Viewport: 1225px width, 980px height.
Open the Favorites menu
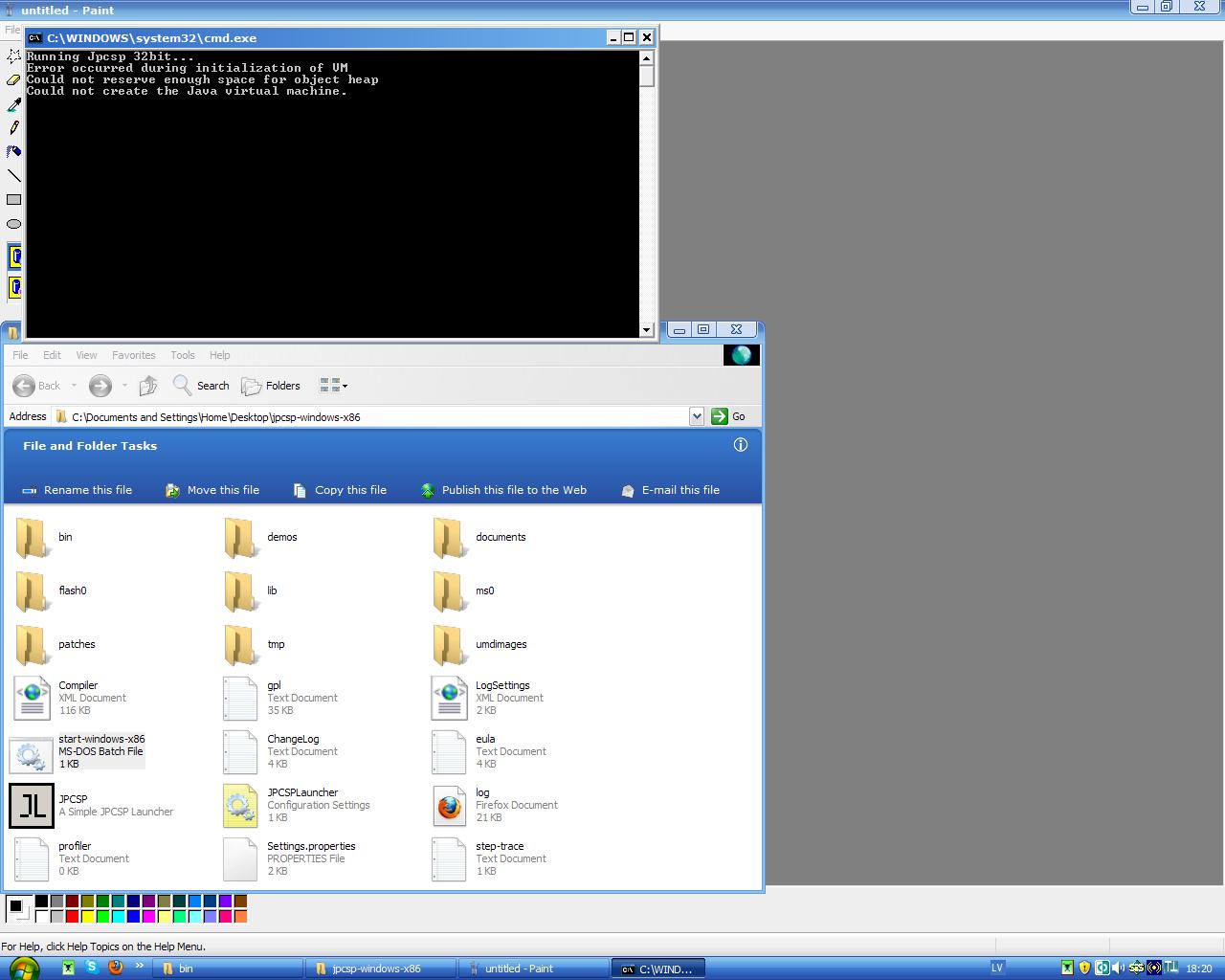133,355
